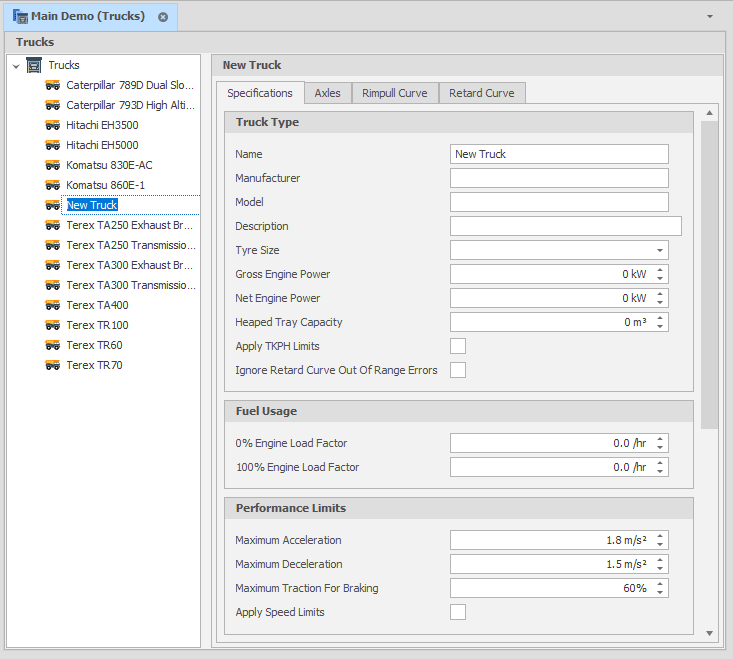The height and width of the screenshot is (659, 733).
Task: Enable the Apply TKPH Limits checkbox
Action: coord(458,346)
